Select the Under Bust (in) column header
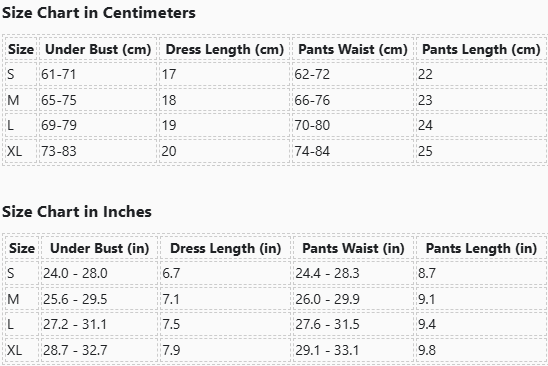The width and height of the screenshot is (548, 366). tap(99, 249)
